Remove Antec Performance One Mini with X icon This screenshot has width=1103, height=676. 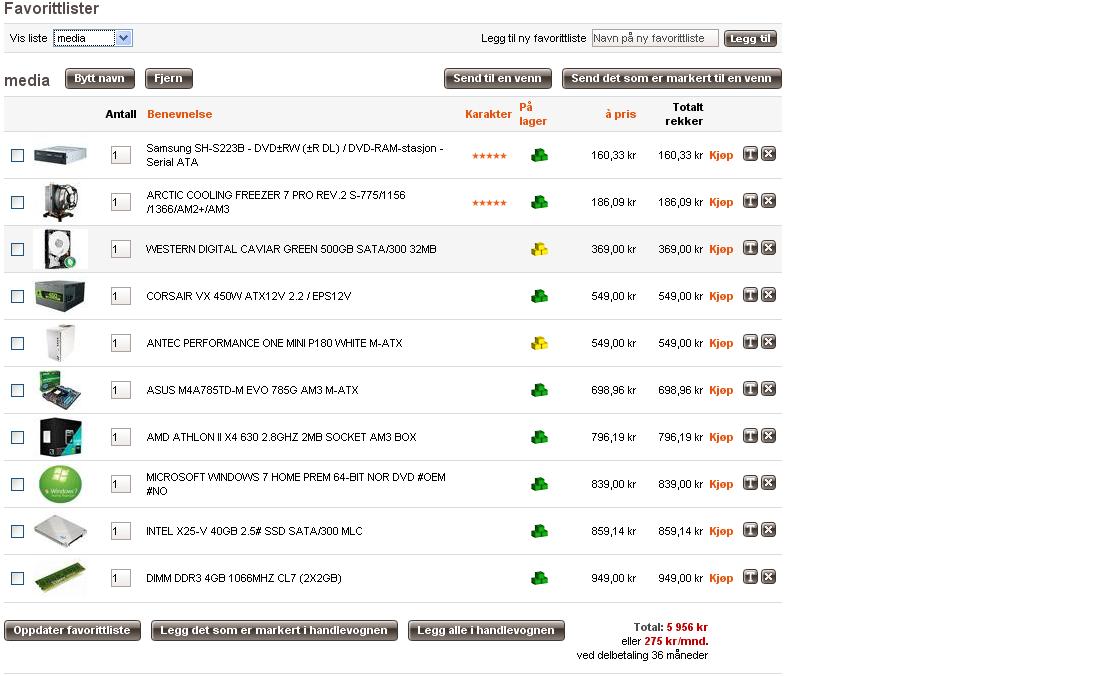pyautogui.click(x=768, y=342)
